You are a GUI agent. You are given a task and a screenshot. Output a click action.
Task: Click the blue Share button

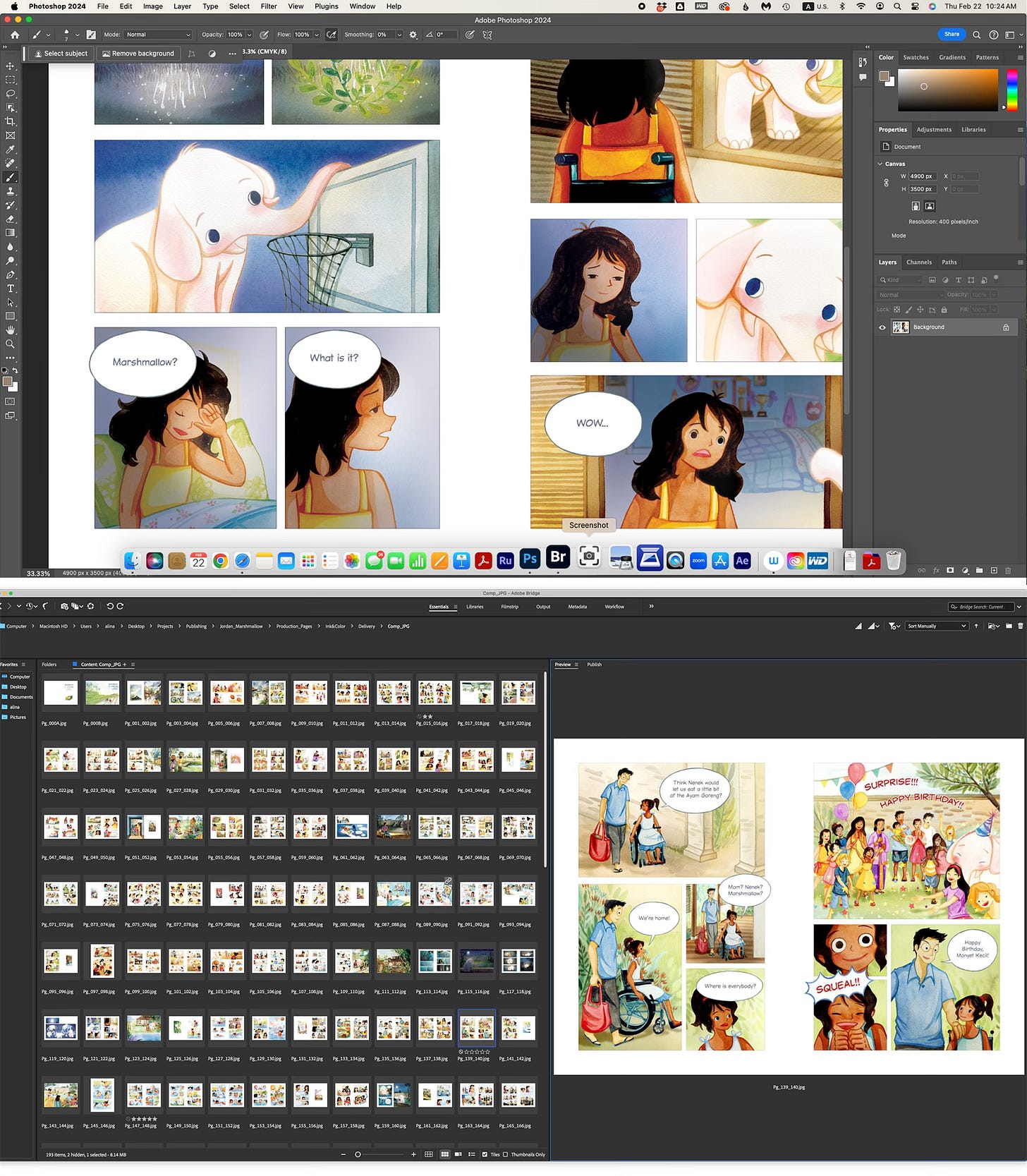tap(952, 34)
